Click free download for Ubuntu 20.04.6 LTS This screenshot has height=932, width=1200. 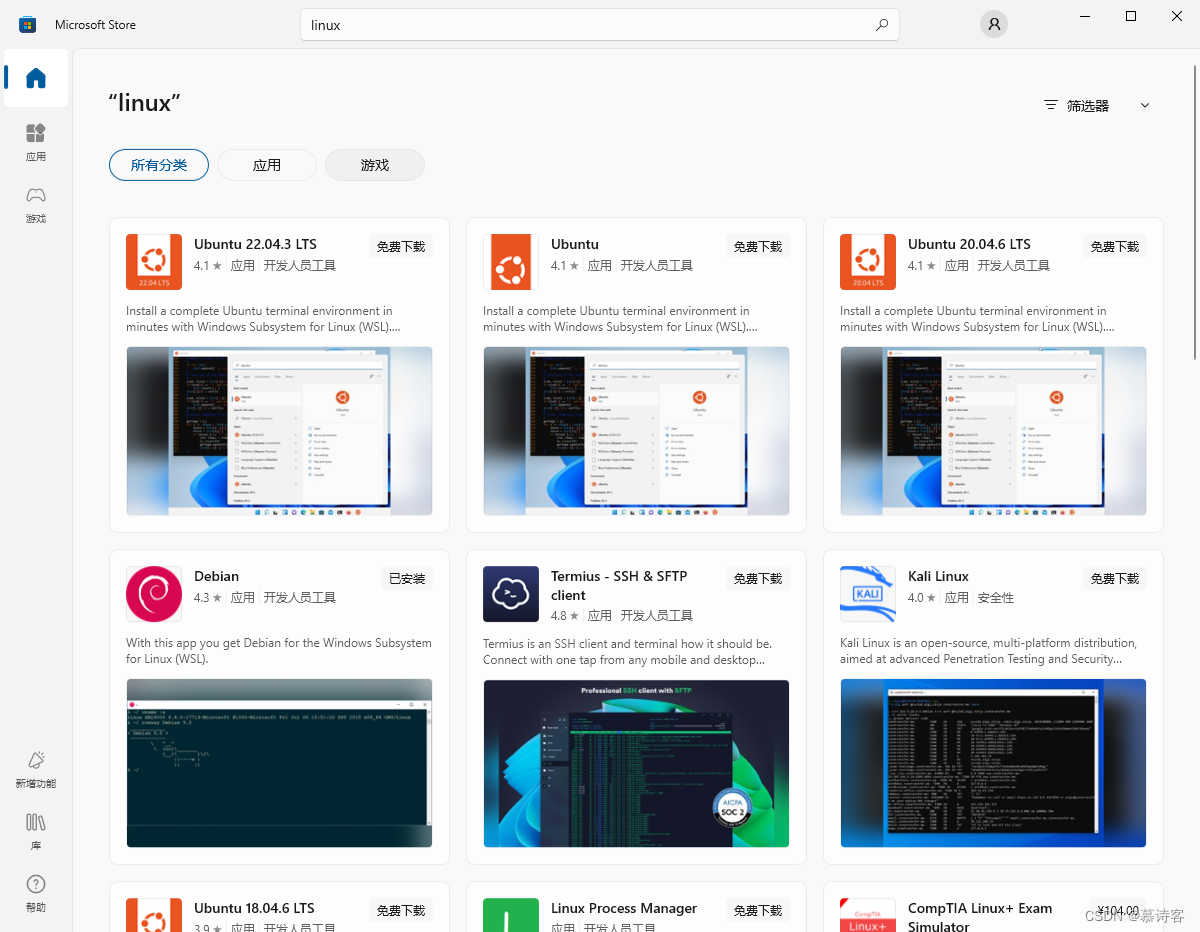[x=1115, y=246]
